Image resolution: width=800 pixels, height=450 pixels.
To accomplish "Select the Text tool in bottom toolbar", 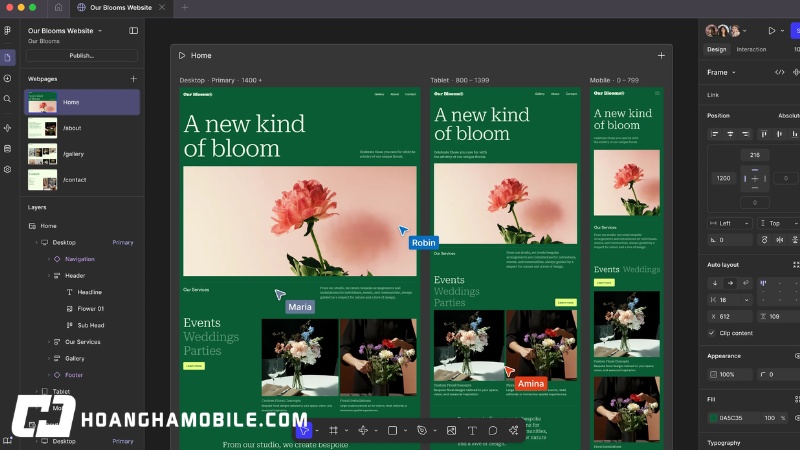I will 472,431.
